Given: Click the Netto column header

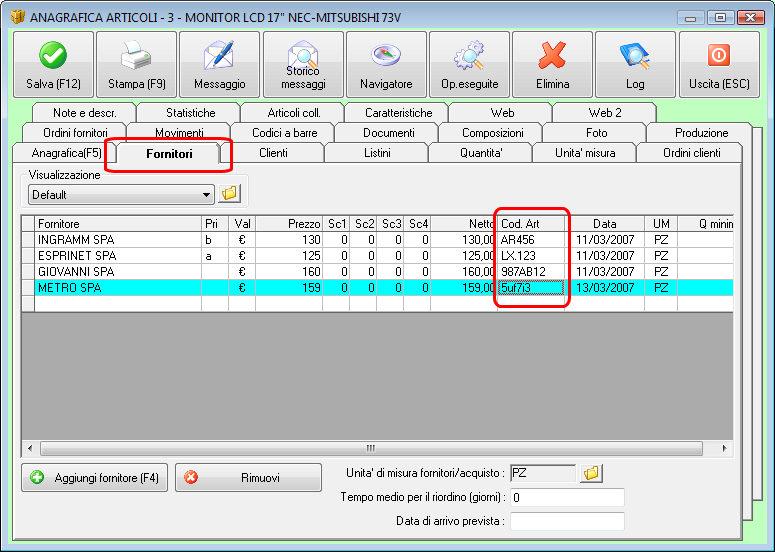Looking at the screenshot, I should pyautogui.click(x=464, y=224).
